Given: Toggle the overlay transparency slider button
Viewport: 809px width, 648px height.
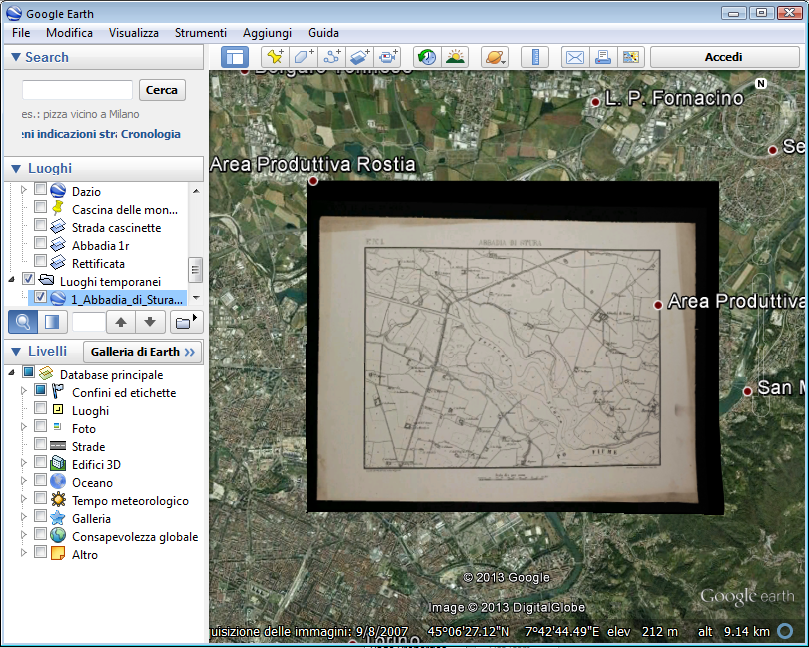Looking at the screenshot, I should click(52, 322).
